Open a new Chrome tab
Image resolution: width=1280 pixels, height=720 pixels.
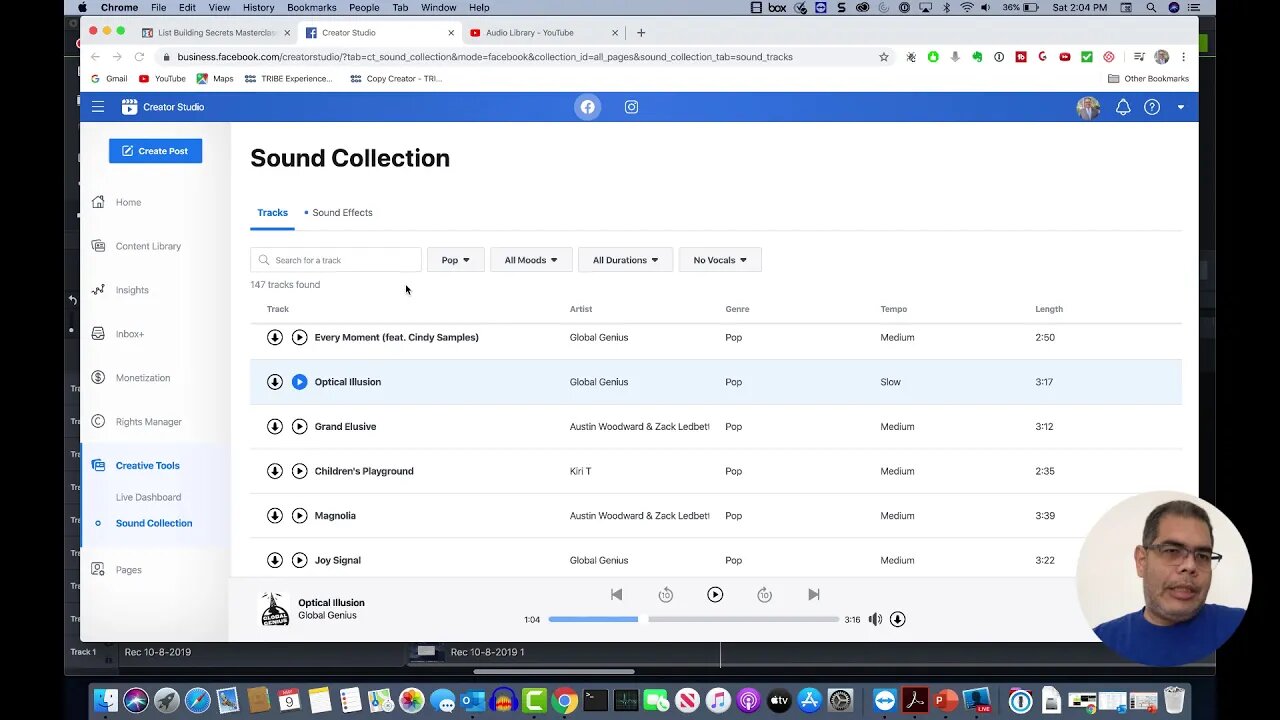coord(641,32)
